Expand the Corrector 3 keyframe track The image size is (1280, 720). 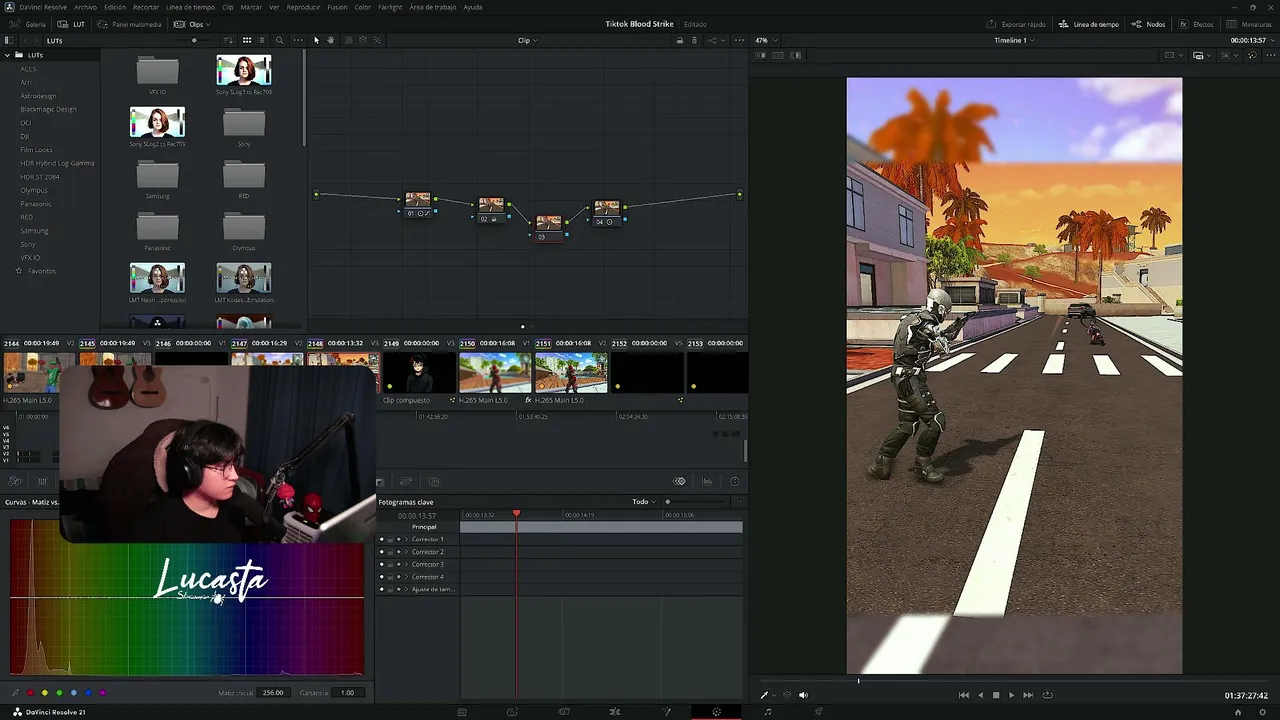coord(407,564)
